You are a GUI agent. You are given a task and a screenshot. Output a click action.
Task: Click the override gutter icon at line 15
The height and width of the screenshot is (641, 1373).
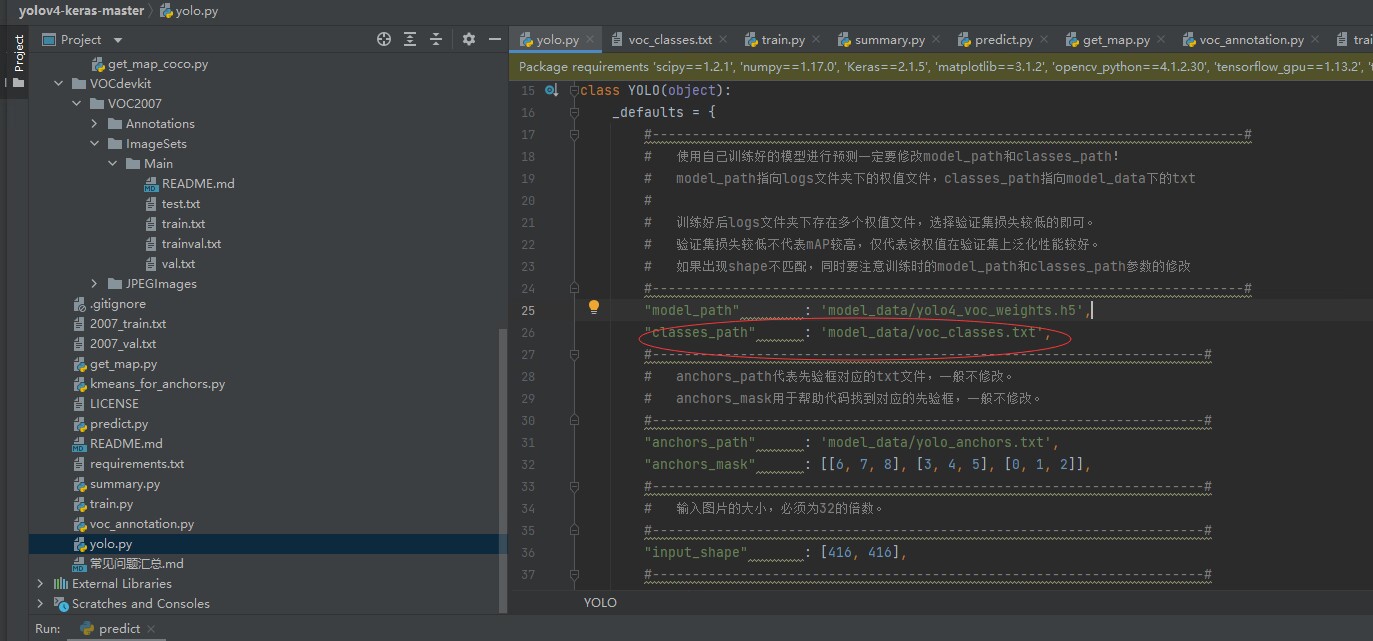pyautogui.click(x=551, y=91)
